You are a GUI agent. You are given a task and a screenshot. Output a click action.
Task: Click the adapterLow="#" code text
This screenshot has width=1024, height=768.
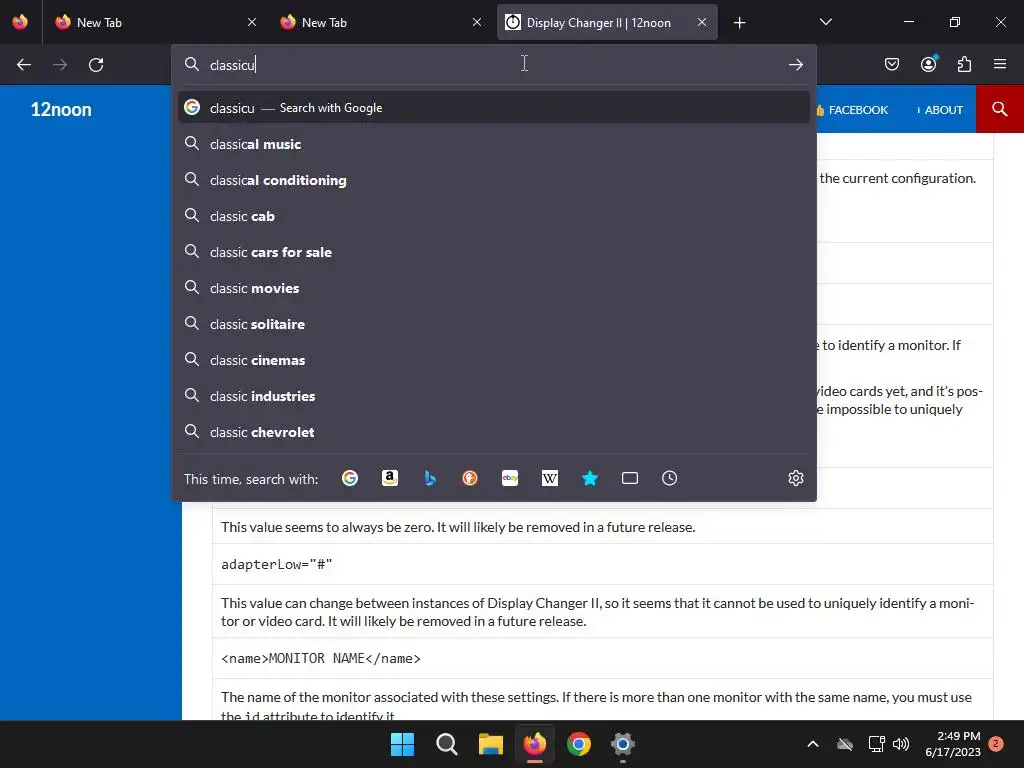pyautogui.click(x=277, y=564)
